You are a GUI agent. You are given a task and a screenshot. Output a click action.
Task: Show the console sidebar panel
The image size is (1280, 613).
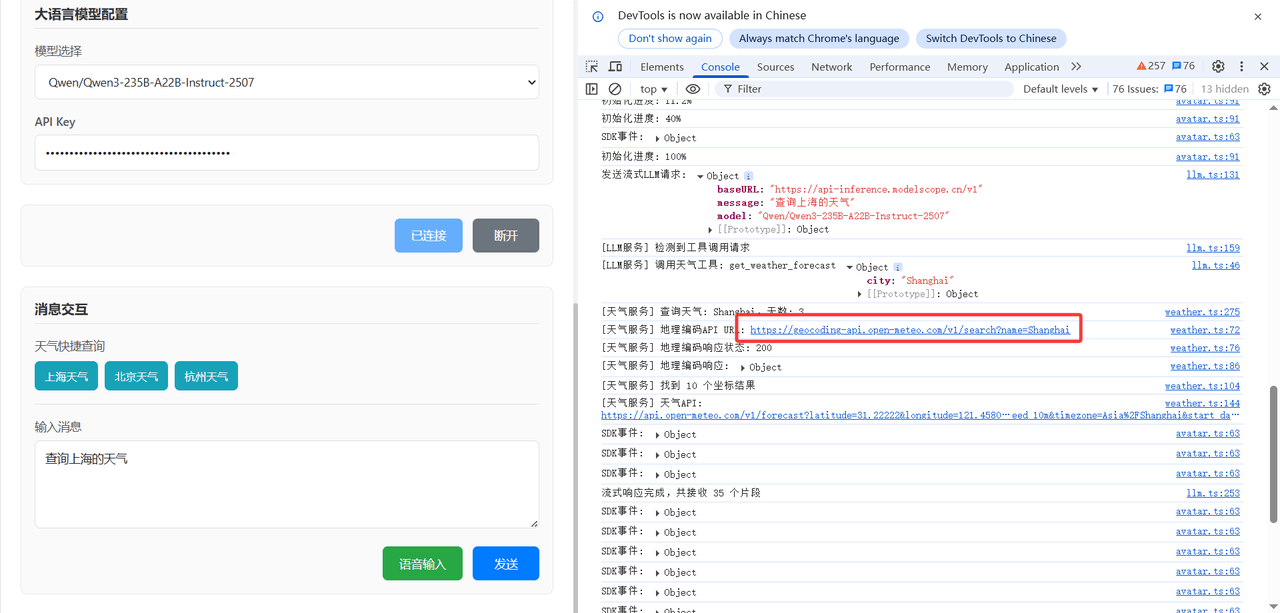[x=592, y=89]
